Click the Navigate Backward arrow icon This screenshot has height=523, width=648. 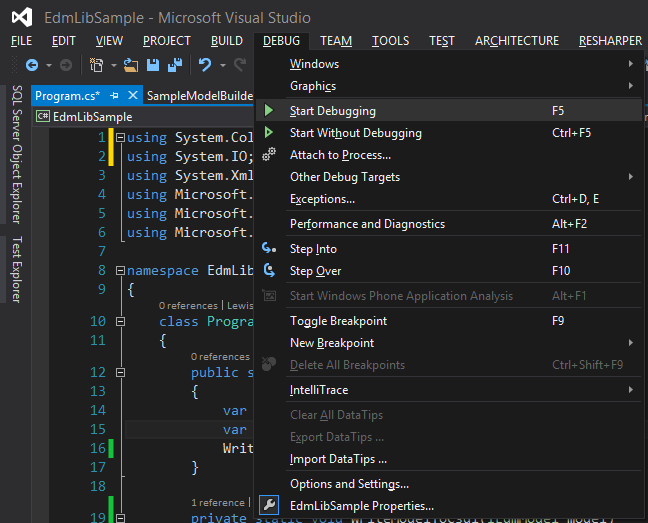tap(32, 65)
